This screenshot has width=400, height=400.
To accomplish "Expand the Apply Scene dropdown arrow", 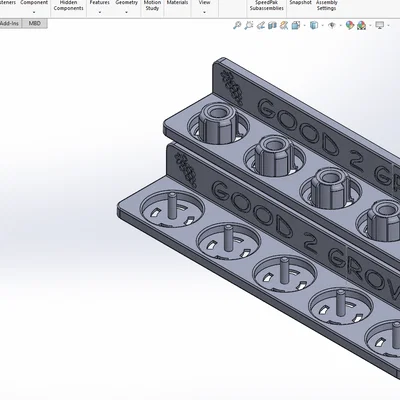I will pos(370,25).
